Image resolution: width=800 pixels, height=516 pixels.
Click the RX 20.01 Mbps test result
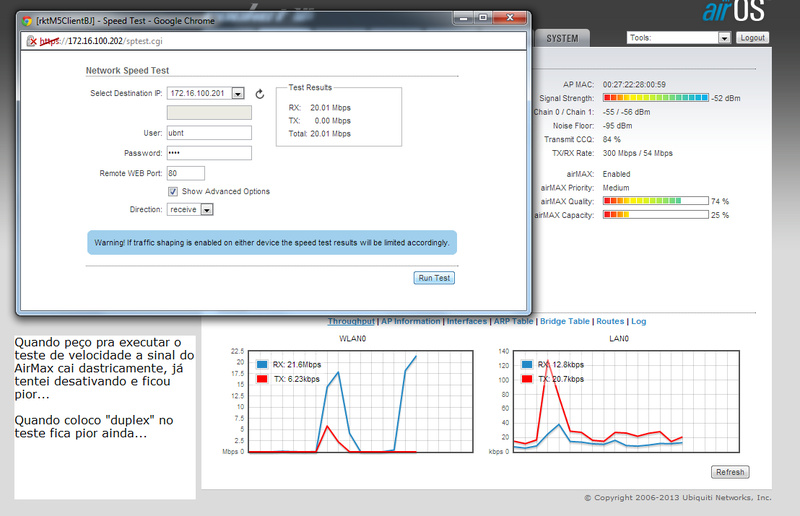pos(319,108)
